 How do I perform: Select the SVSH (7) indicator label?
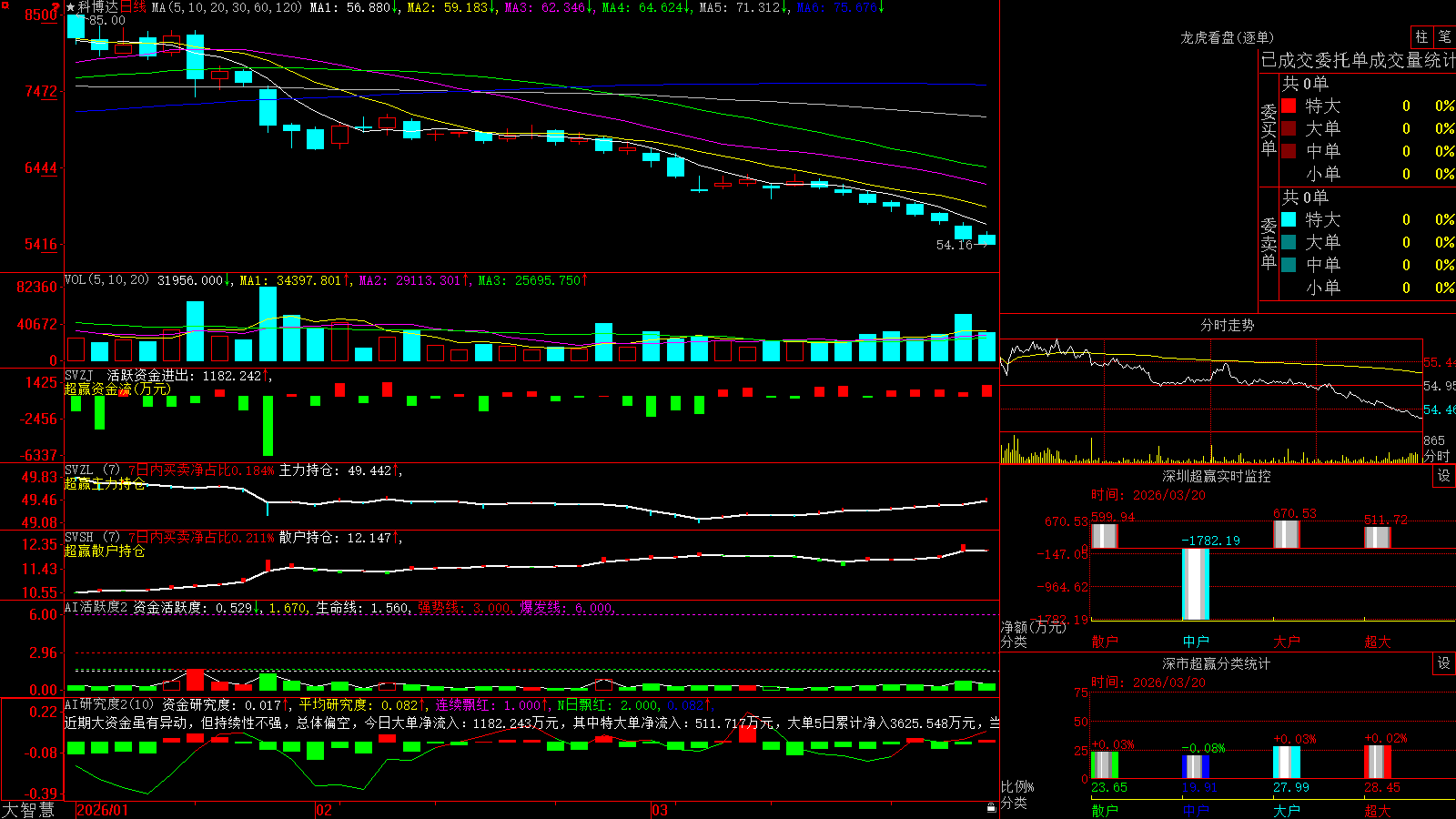pyautogui.click(x=92, y=538)
